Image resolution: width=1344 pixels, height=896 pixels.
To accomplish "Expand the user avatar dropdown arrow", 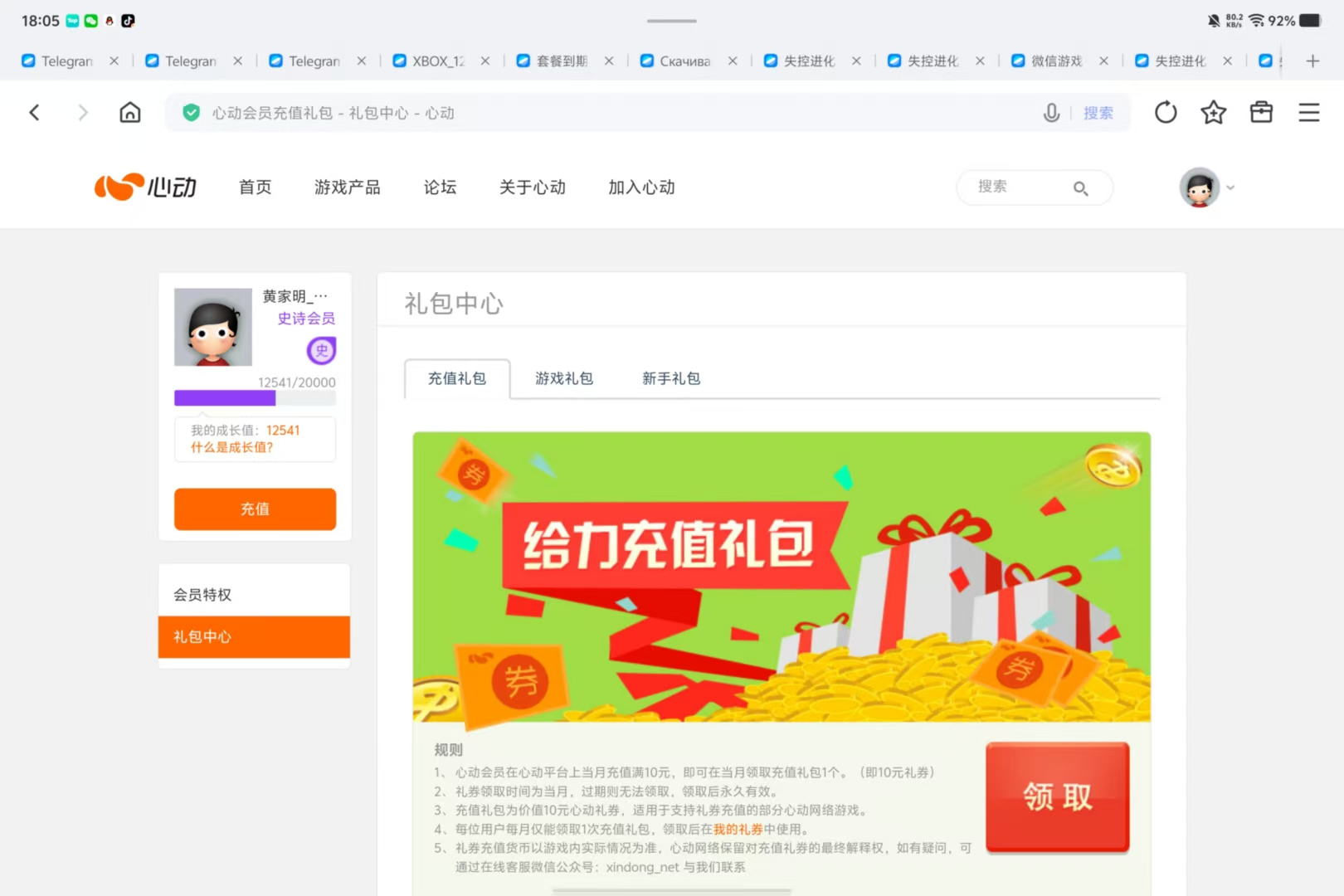I will [x=1230, y=187].
